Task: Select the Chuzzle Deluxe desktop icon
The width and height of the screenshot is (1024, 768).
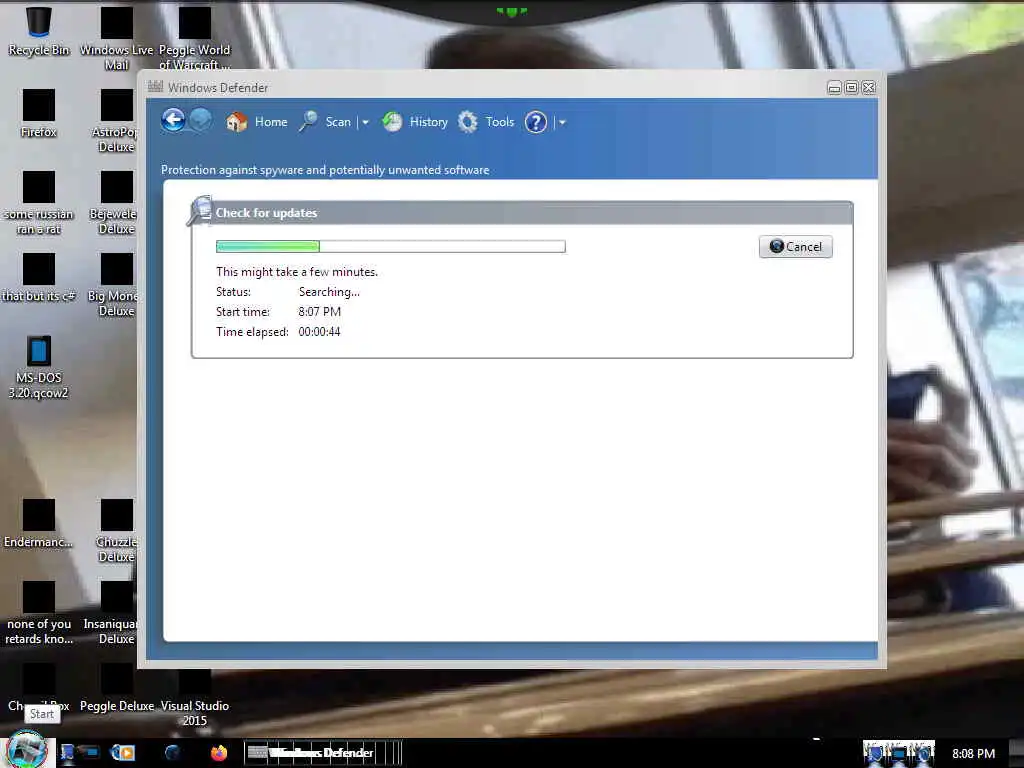Action: (116, 530)
